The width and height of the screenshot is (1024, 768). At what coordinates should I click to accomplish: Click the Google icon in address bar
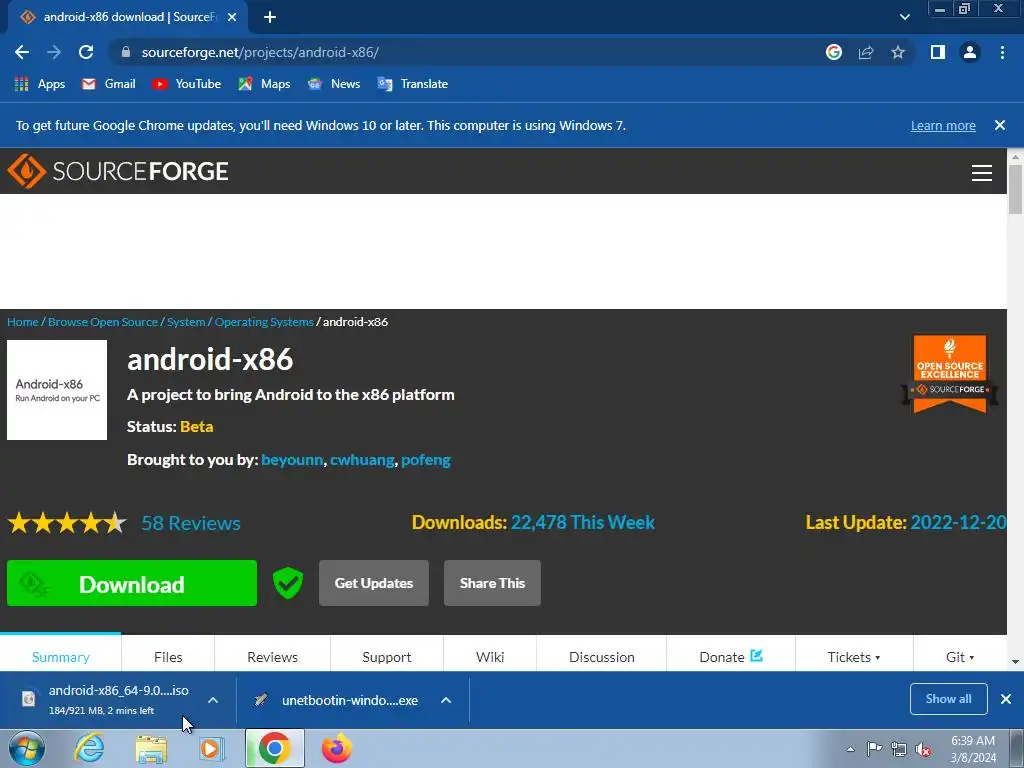click(834, 52)
